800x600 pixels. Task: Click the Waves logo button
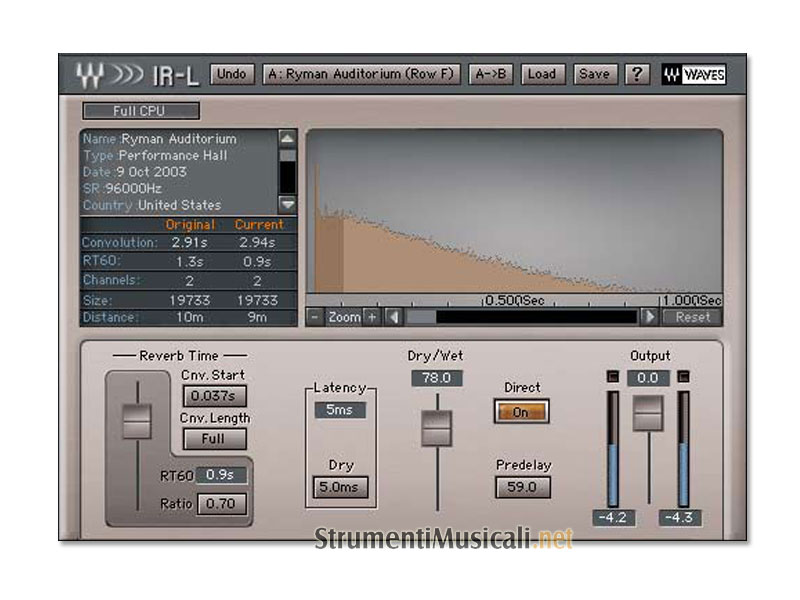click(x=693, y=75)
